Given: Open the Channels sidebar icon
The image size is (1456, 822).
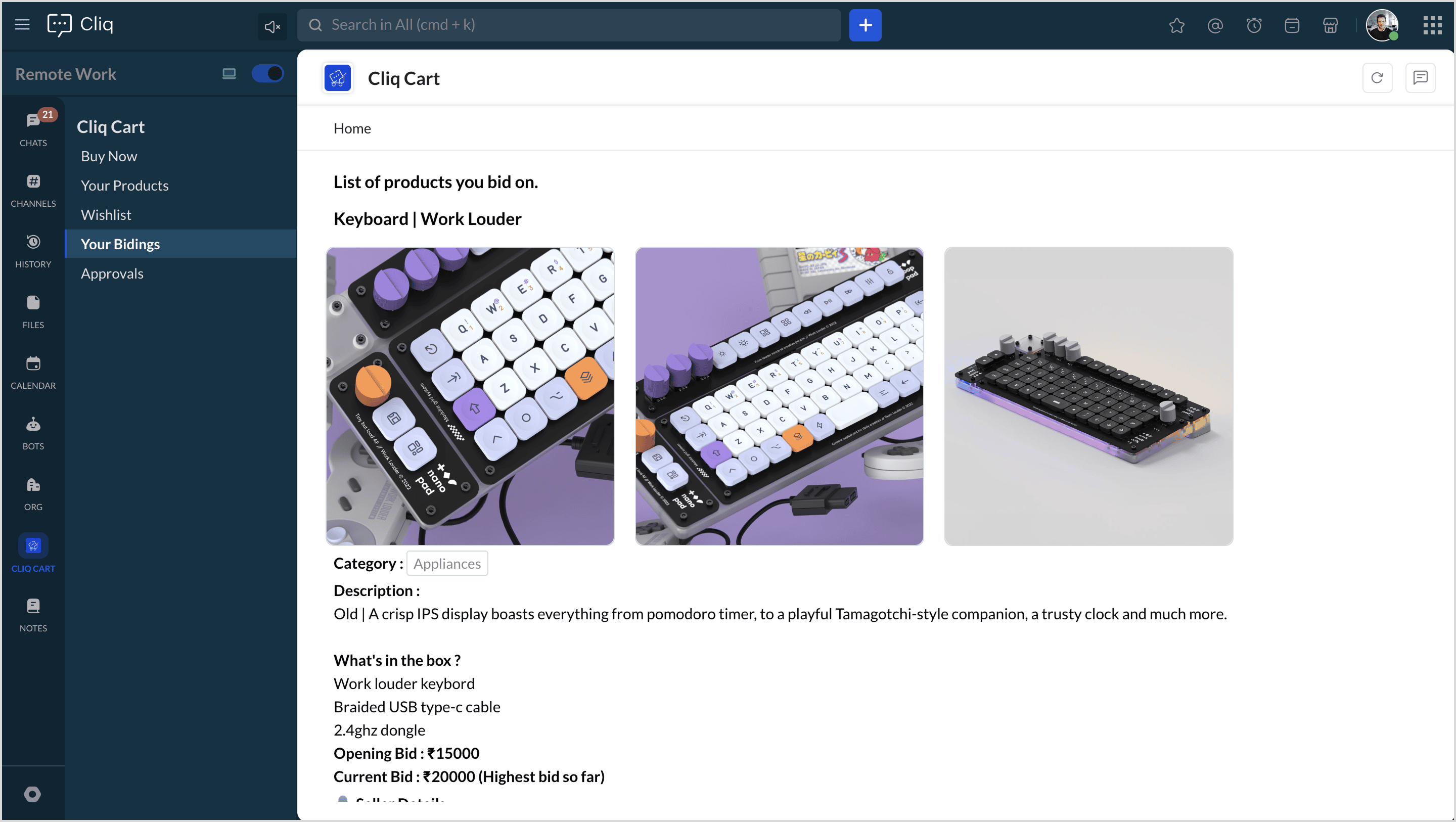Looking at the screenshot, I should coord(33,191).
